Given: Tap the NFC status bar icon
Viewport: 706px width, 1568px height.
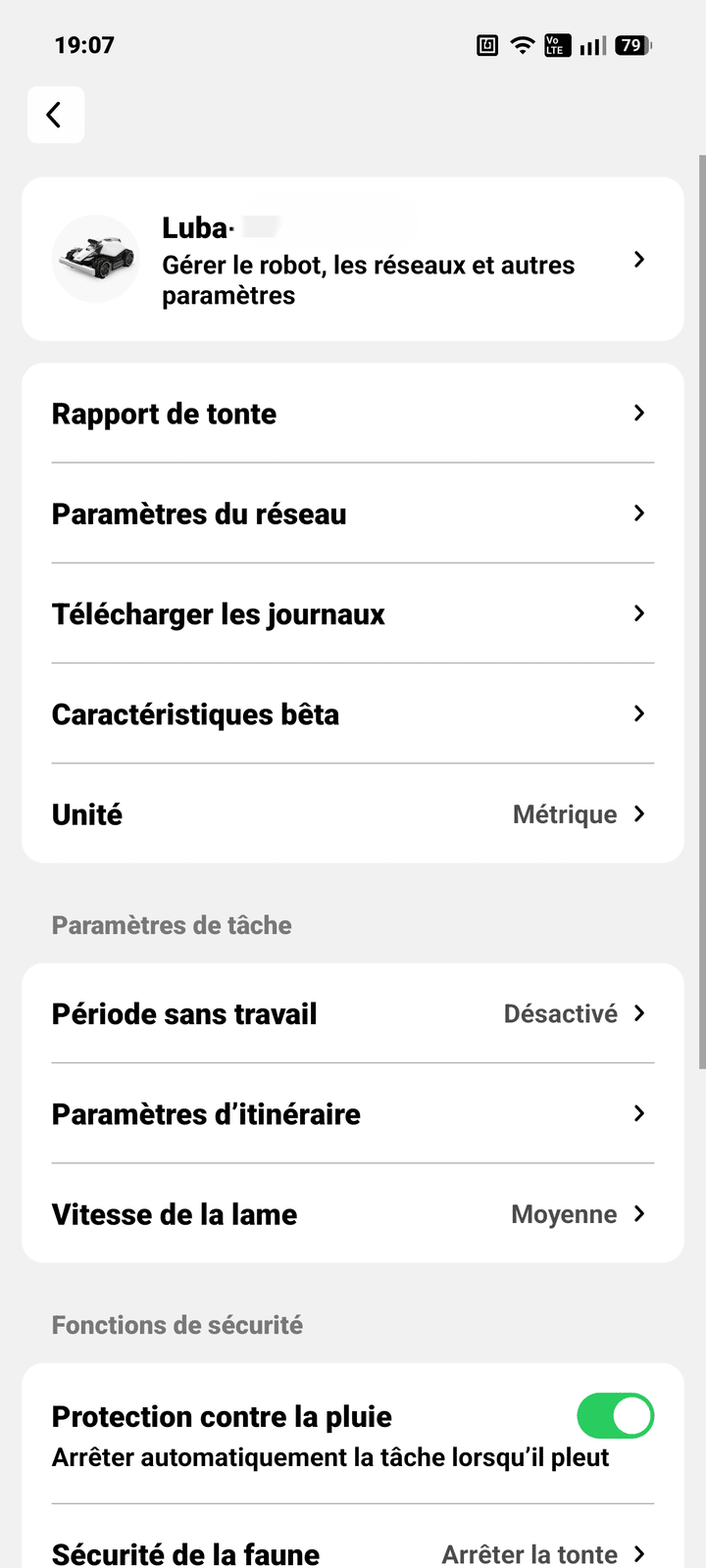Looking at the screenshot, I should (487, 45).
